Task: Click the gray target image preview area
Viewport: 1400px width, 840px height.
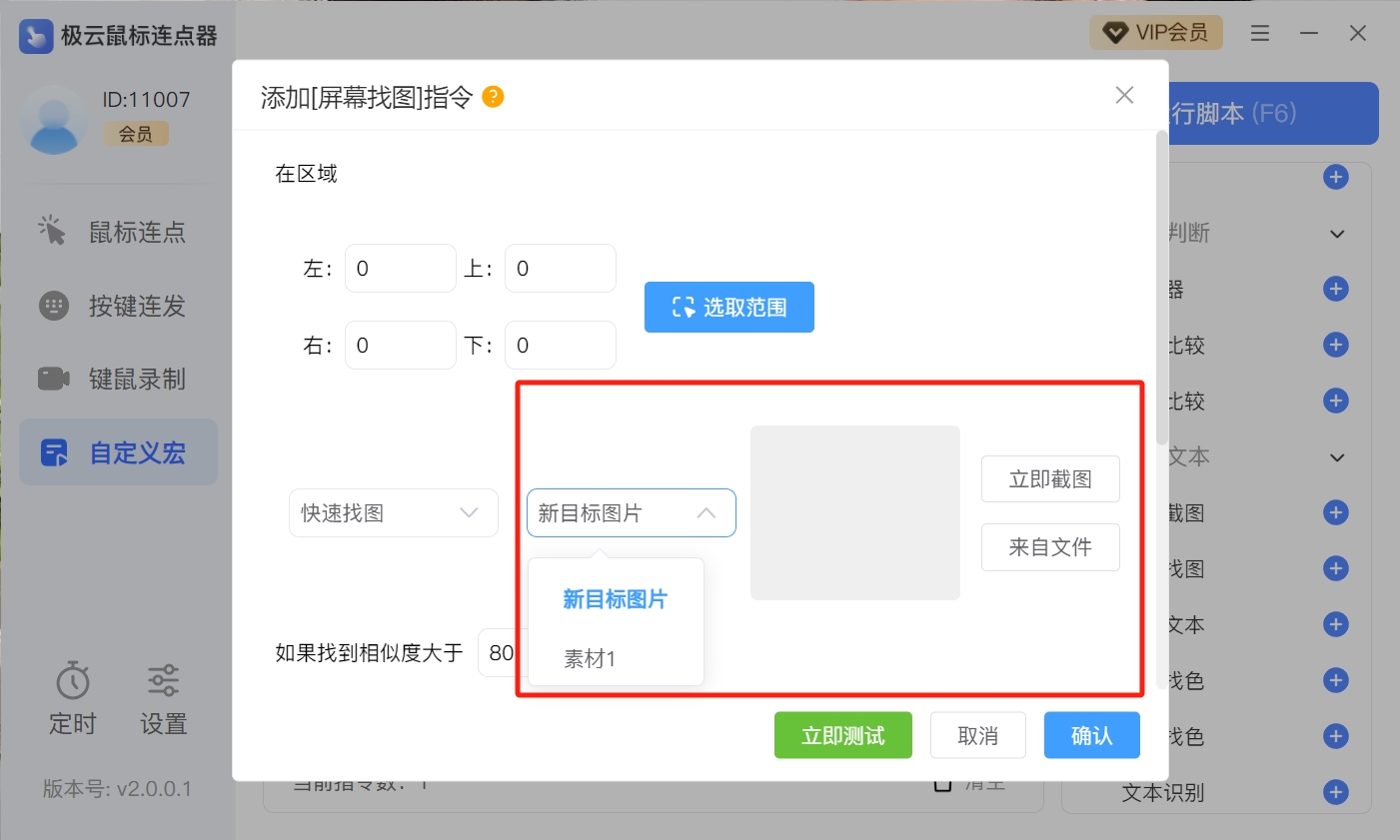Action: pos(854,512)
